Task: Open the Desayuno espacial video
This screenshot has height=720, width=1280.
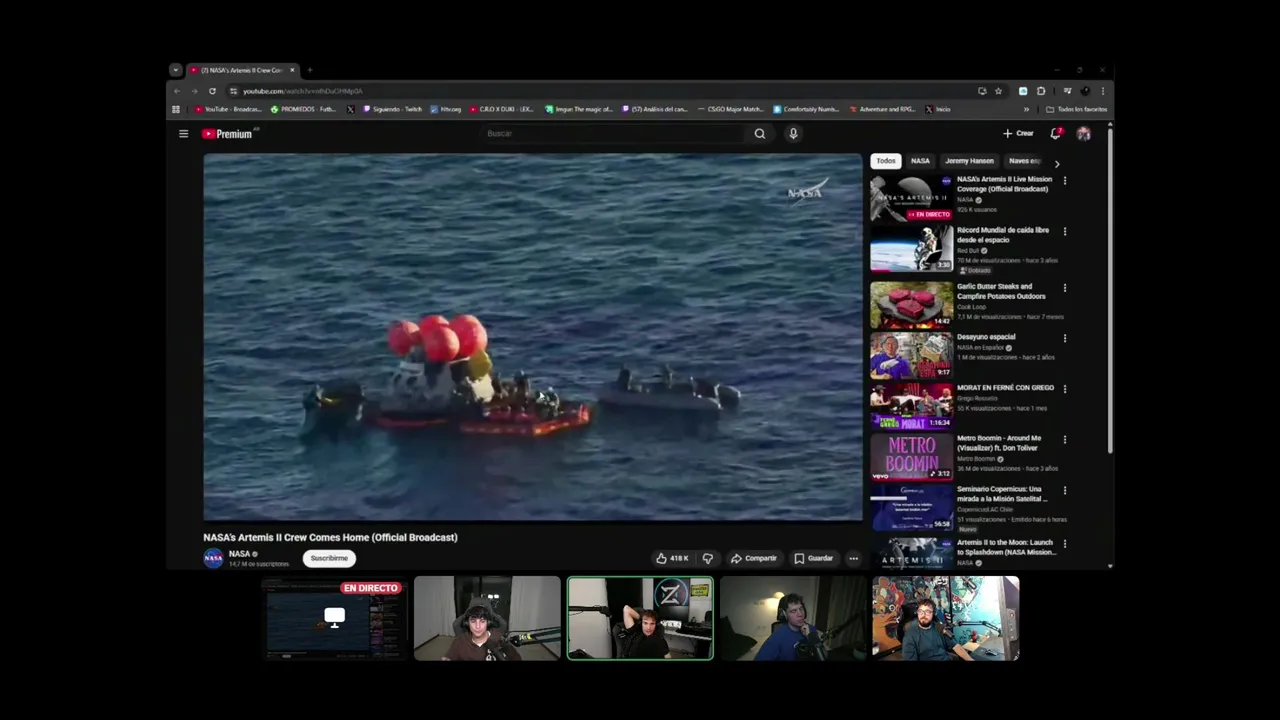Action: point(911,354)
